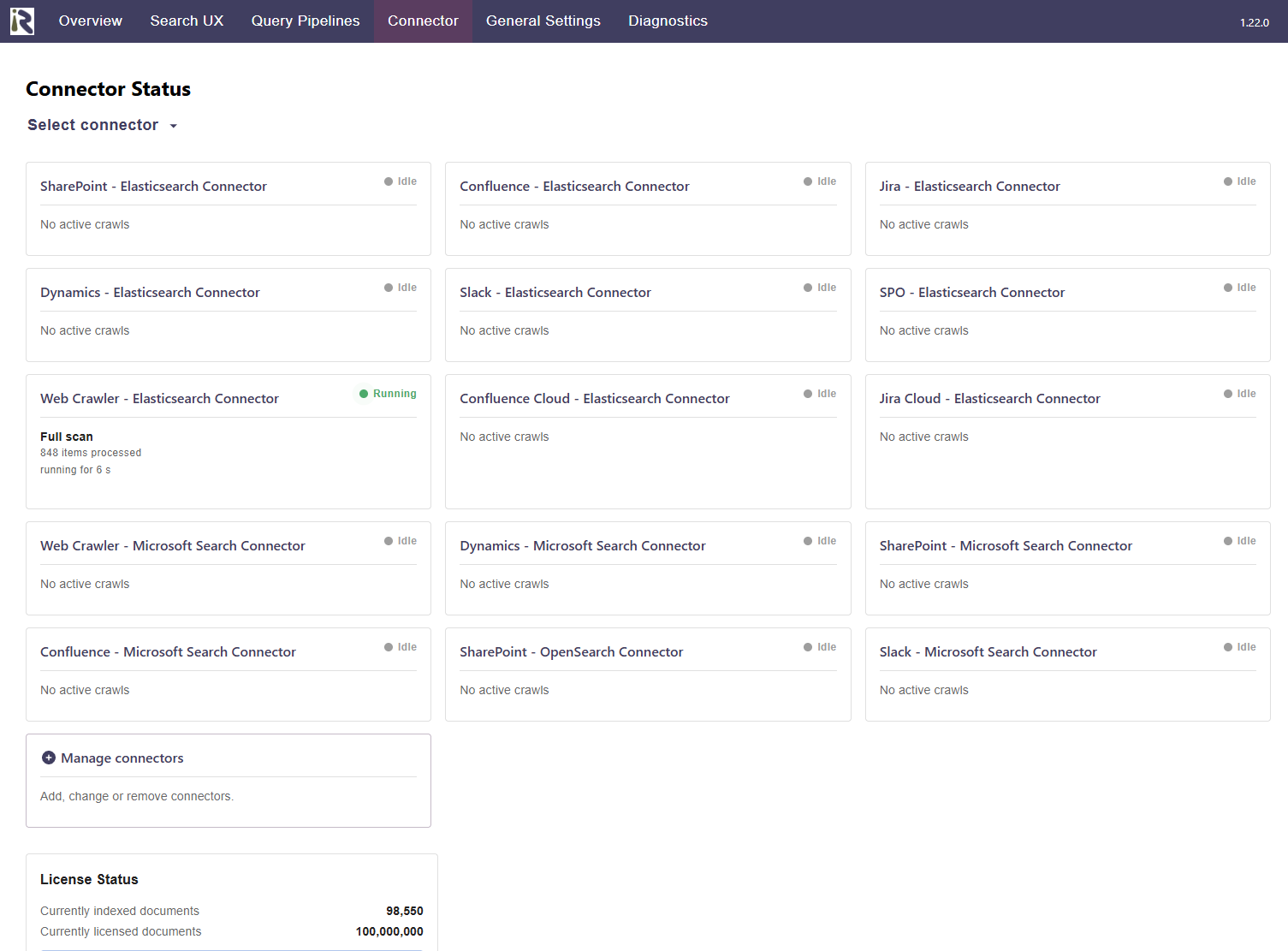
Task: Click the Connector Status heading
Action: tap(109, 89)
